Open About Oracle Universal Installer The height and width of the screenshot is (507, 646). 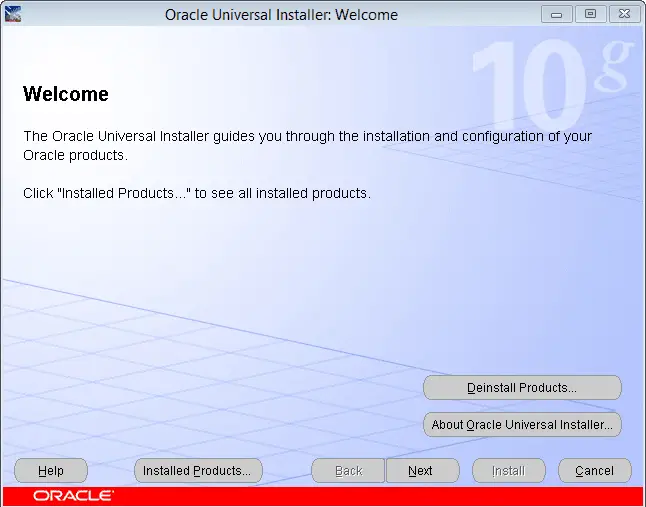(x=522, y=425)
